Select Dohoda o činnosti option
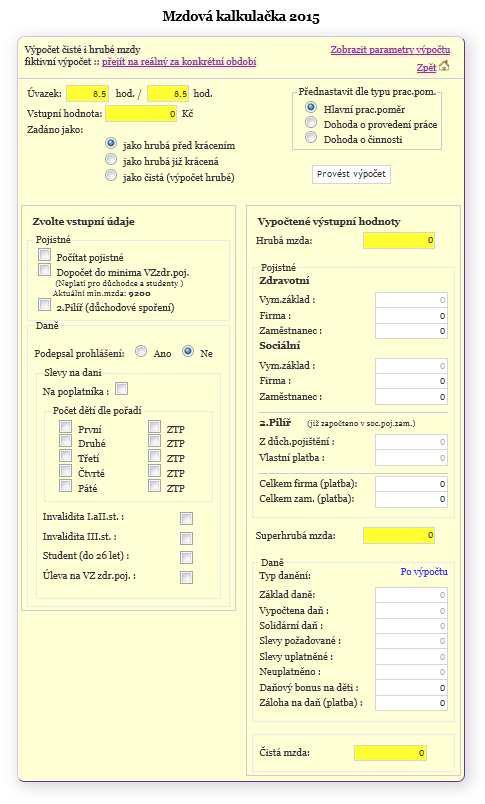 (x=311, y=137)
